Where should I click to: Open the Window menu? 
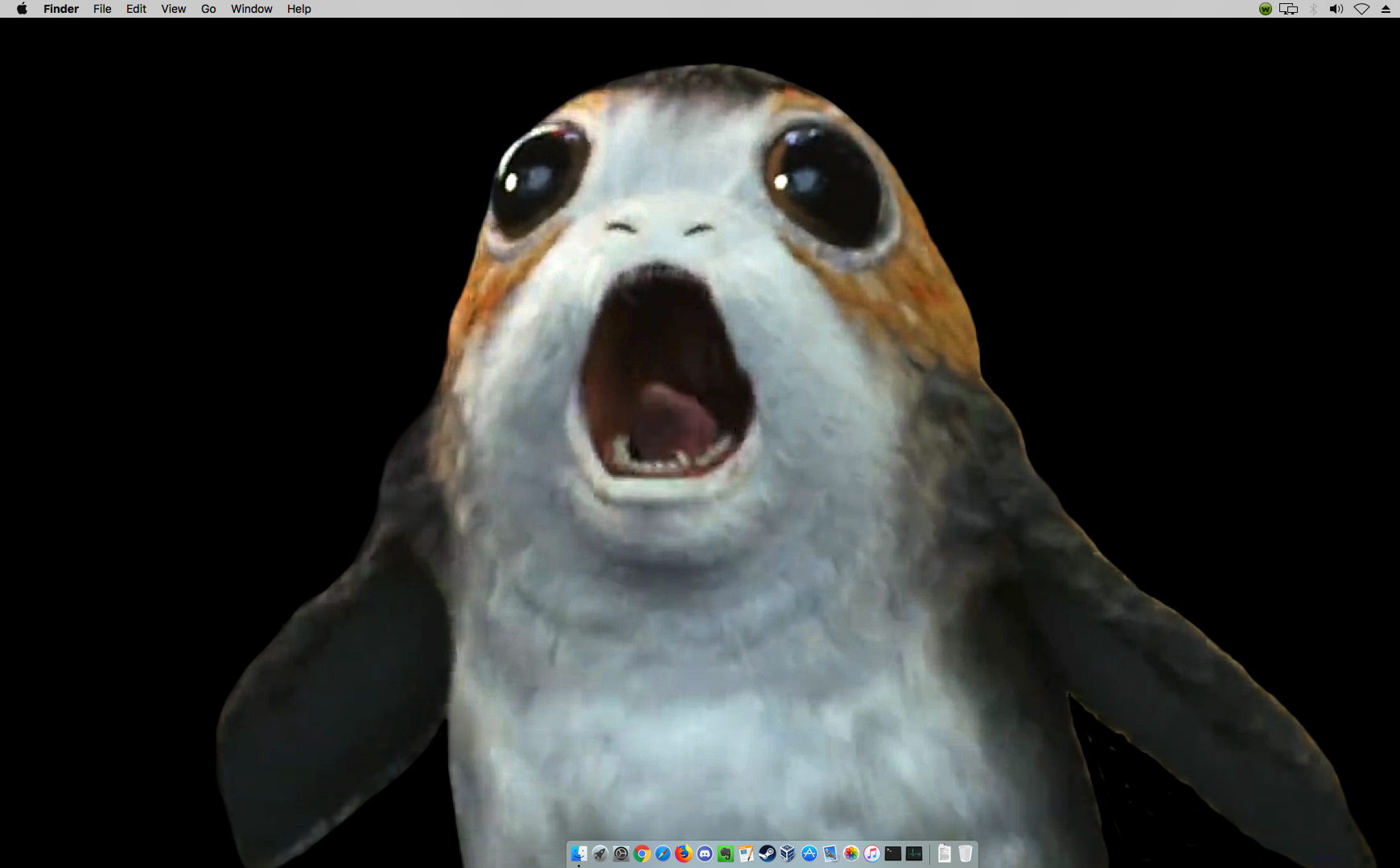coord(252,9)
